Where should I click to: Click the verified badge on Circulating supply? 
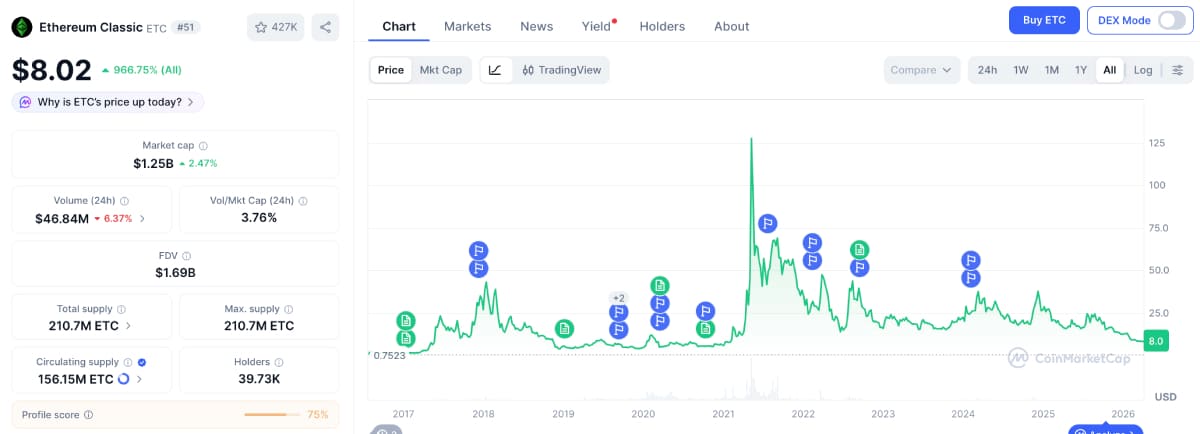[142, 362]
